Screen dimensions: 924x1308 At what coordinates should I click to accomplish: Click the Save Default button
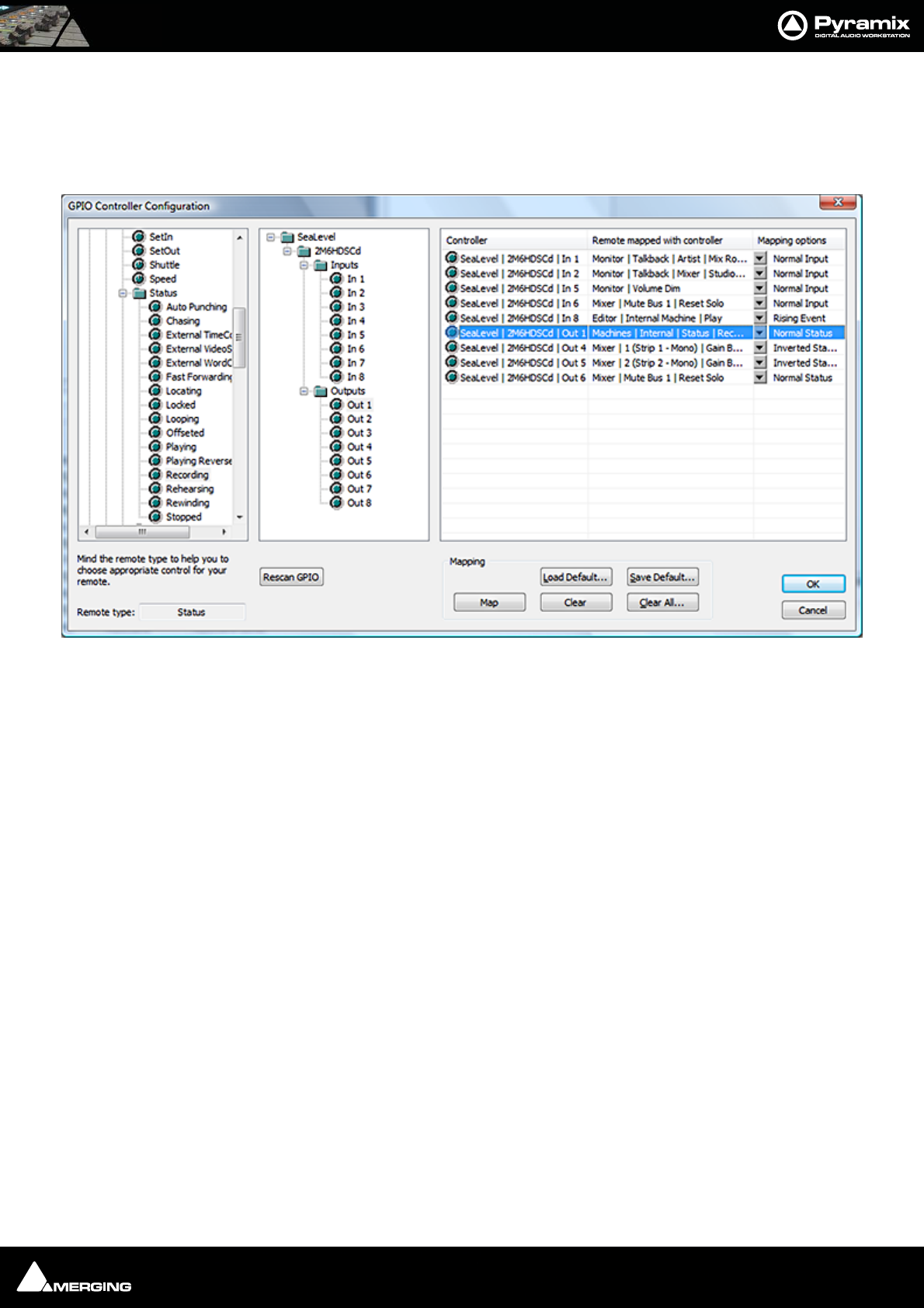coord(662,577)
